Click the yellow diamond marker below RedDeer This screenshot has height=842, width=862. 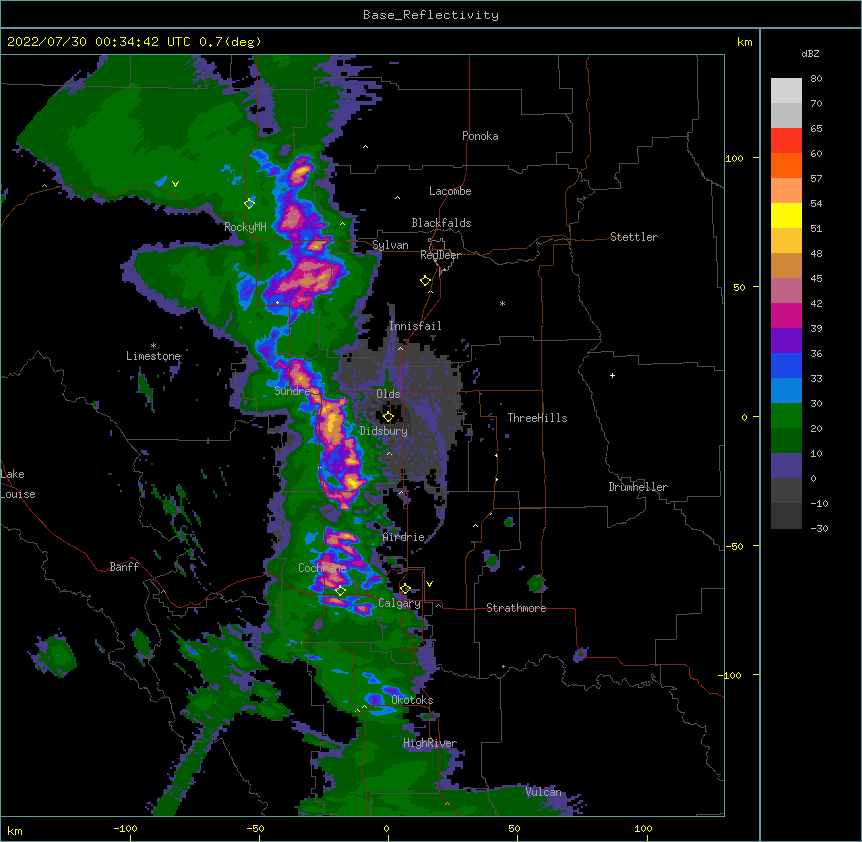pyautogui.click(x=425, y=281)
